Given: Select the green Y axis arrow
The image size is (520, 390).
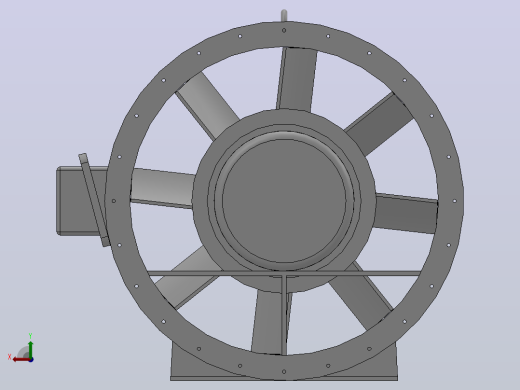Looking at the screenshot, I should point(31,349).
